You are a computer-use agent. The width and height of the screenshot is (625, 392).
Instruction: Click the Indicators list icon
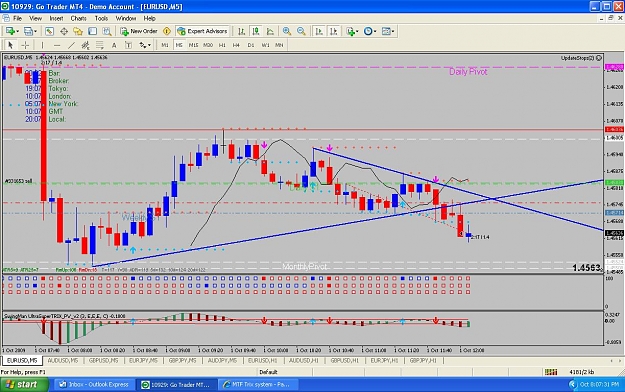(x=350, y=31)
